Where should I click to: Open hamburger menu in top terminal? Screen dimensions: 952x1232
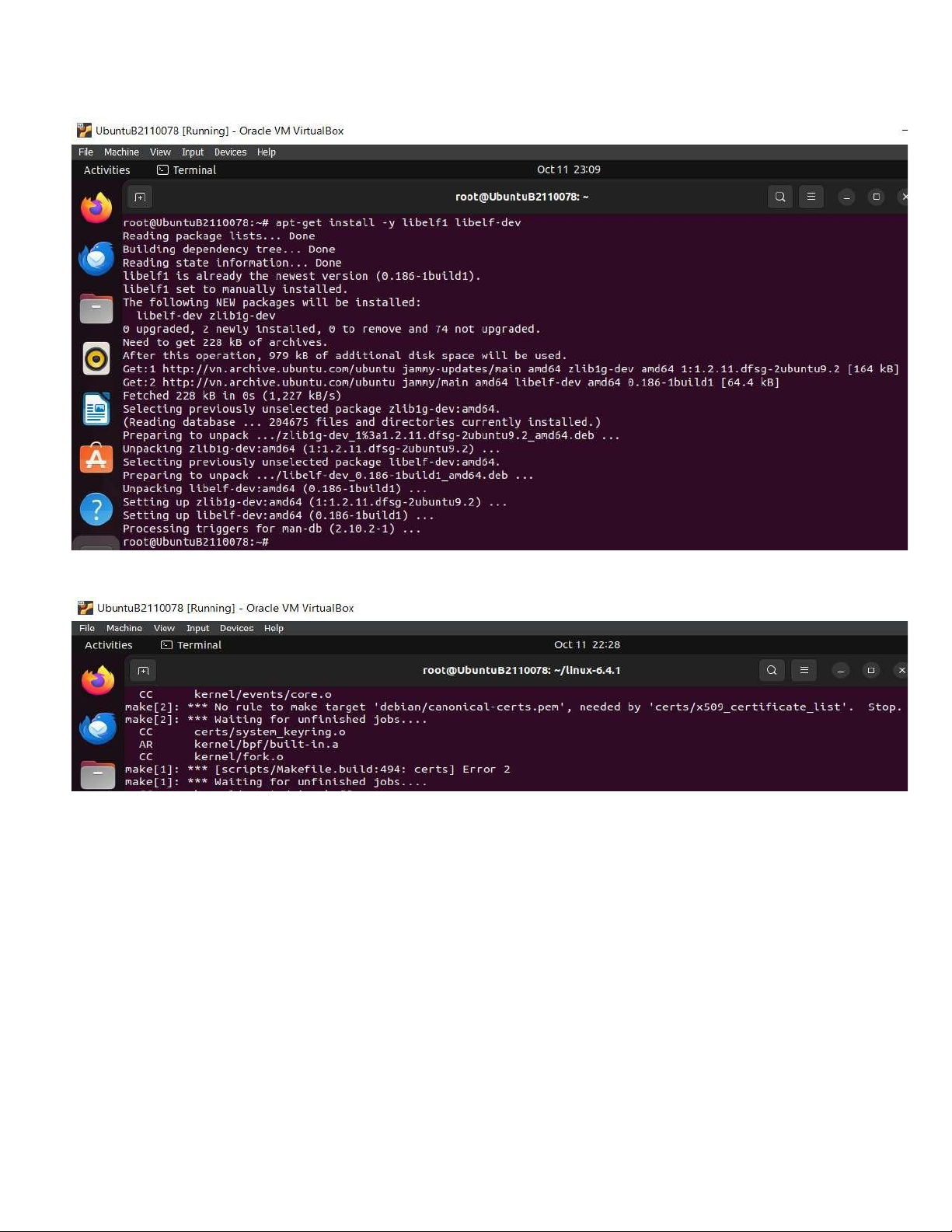tap(811, 197)
